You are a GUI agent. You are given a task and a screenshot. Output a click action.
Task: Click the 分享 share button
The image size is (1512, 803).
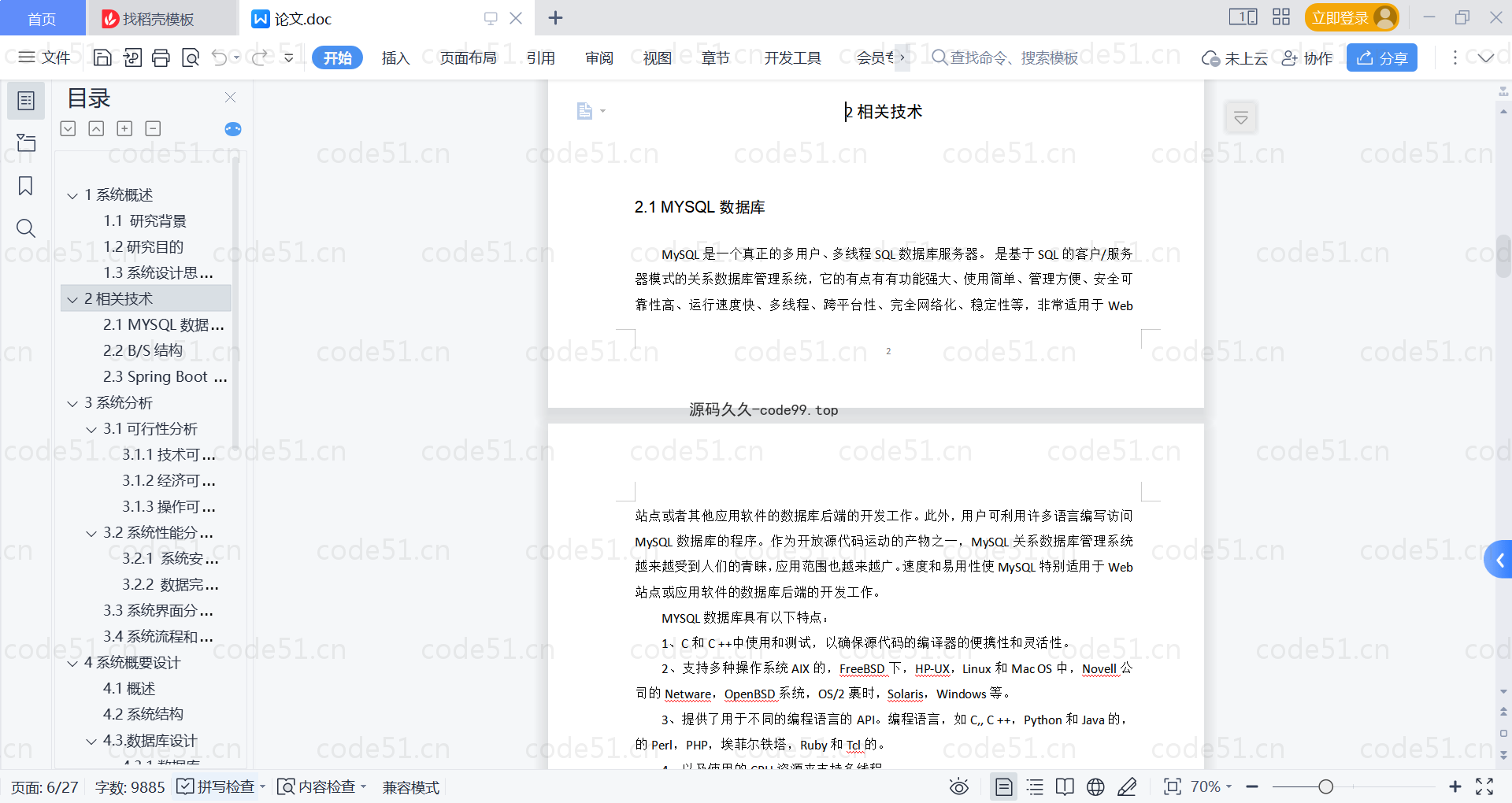click(x=1382, y=57)
